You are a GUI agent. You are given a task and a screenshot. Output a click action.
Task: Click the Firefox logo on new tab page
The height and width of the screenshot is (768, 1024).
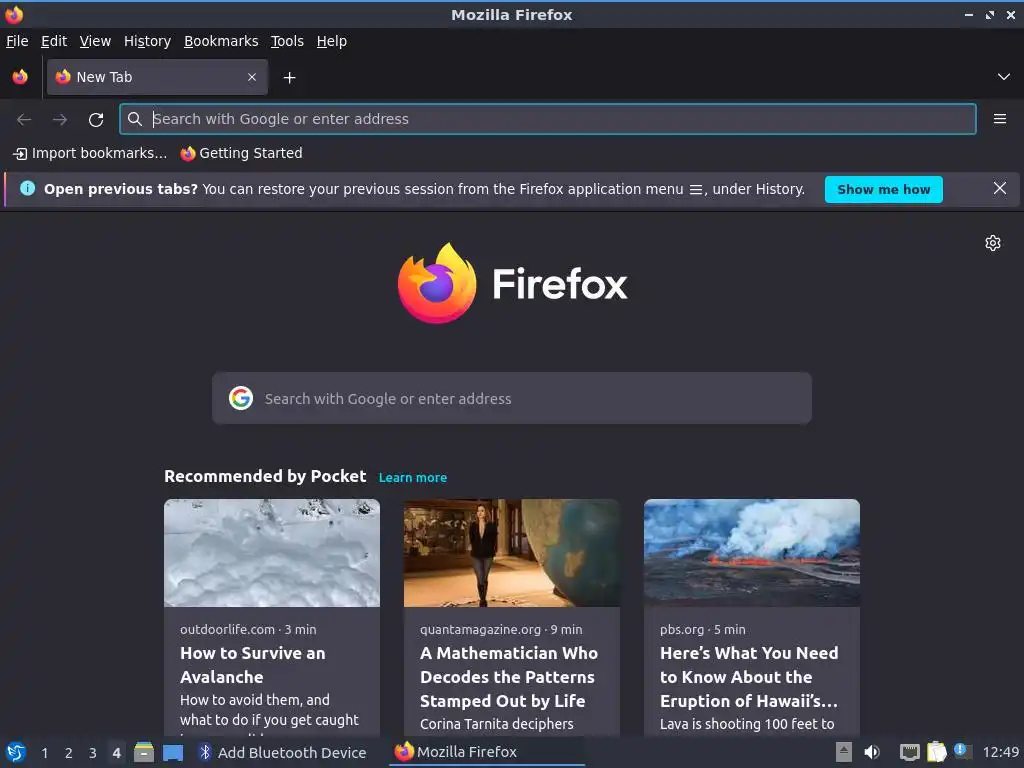point(513,283)
